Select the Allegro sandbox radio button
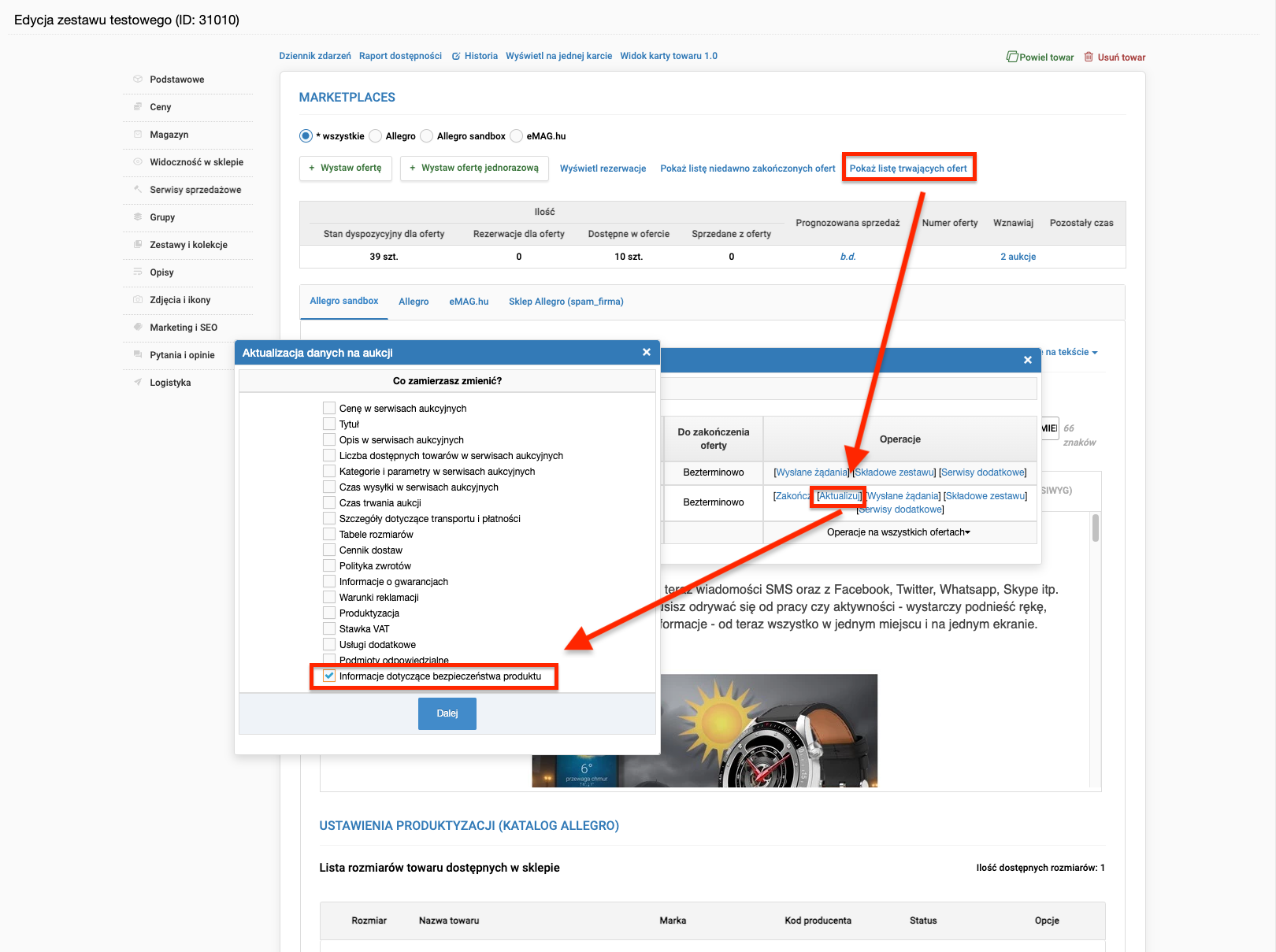 [427, 136]
